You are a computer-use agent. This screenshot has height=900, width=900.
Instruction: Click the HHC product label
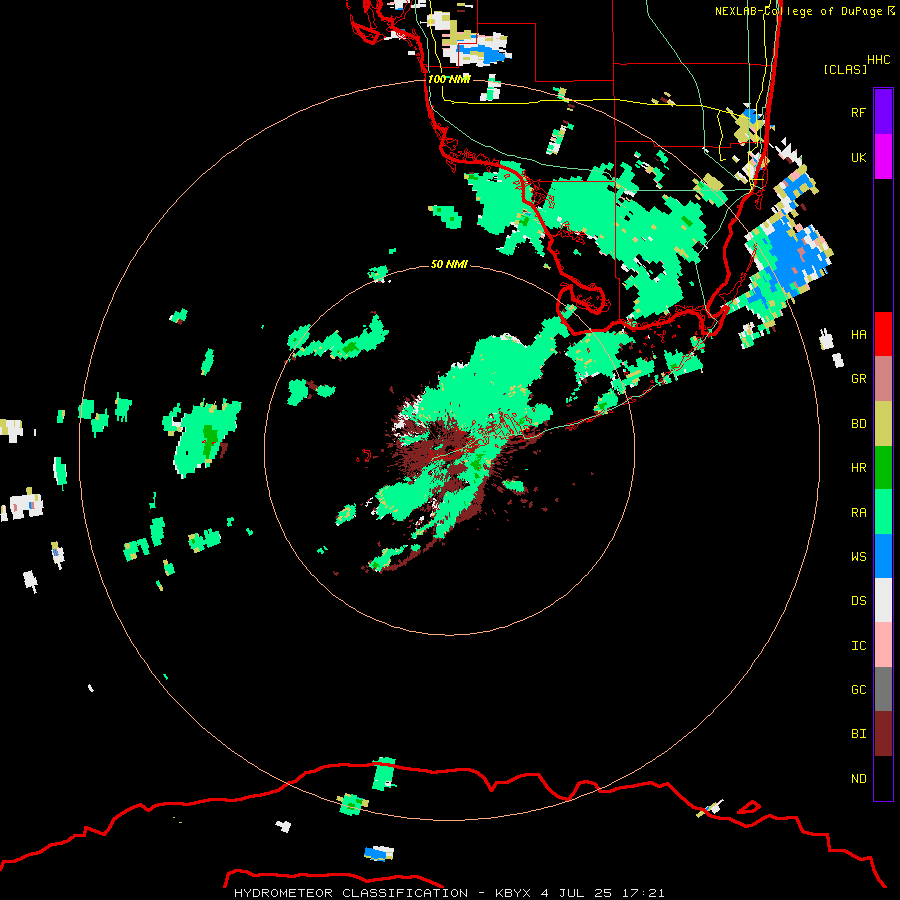[879, 60]
